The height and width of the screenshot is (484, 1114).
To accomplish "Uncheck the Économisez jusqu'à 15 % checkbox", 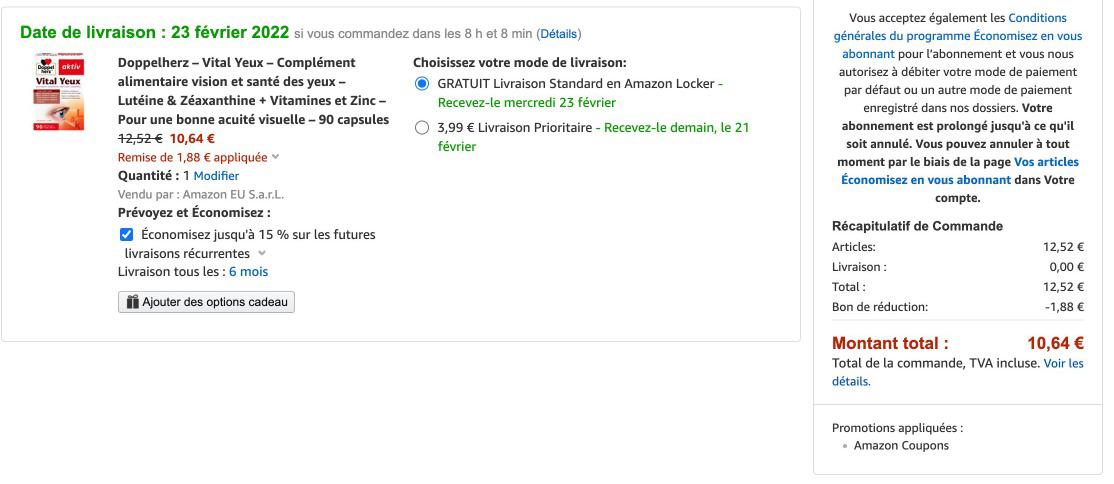I will point(126,235).
